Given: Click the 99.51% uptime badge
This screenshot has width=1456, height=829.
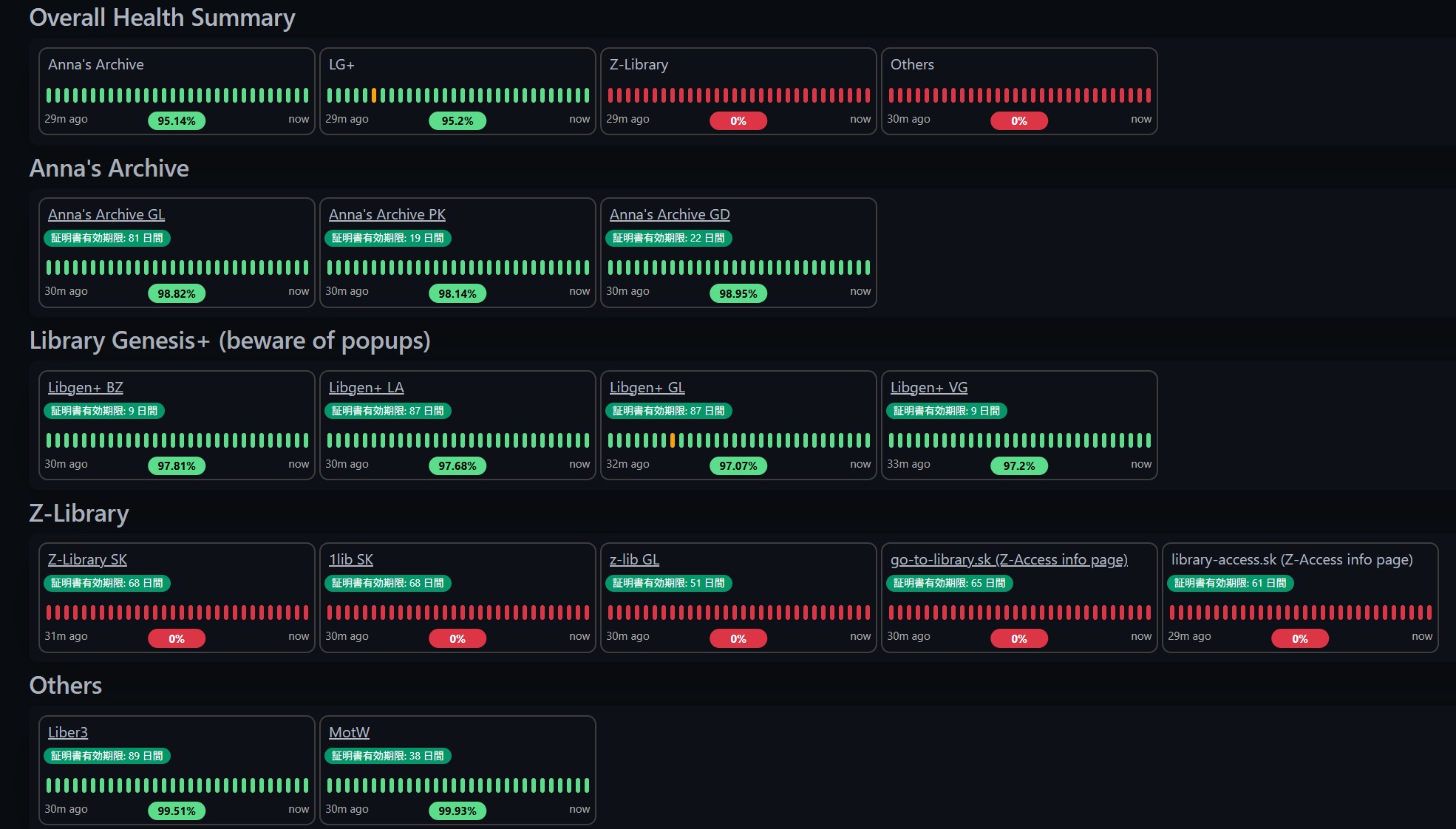Looking at the screenshot, I should [x=177, y=811].
